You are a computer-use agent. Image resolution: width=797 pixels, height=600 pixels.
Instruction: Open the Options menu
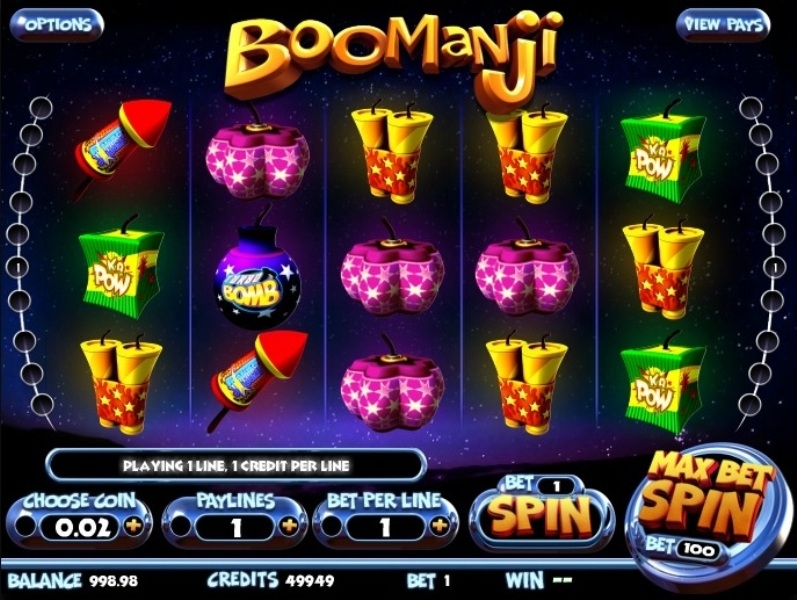[x=57, y=24]
